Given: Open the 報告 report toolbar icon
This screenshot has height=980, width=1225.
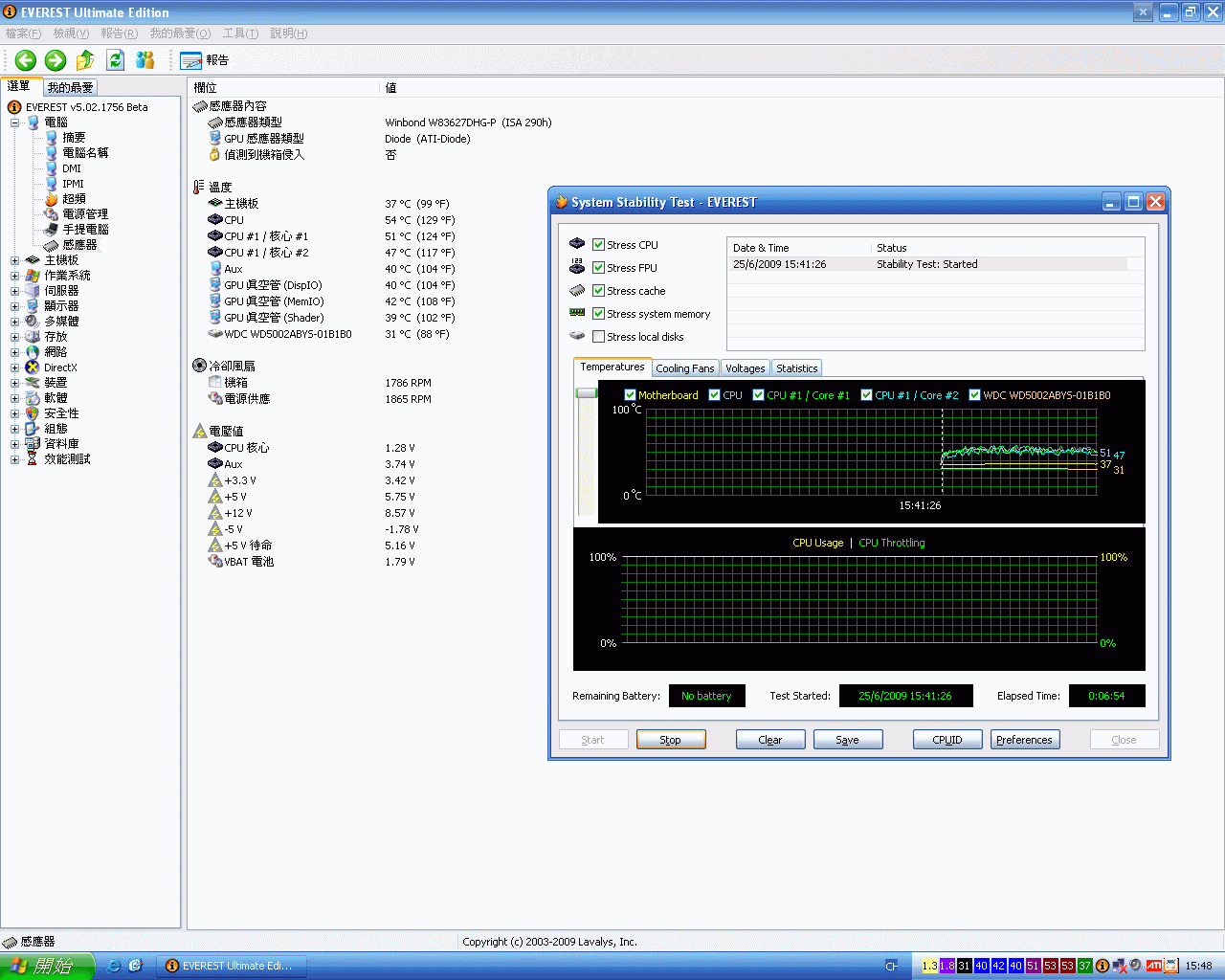Looking at the screenshot, I should [191, 60].
